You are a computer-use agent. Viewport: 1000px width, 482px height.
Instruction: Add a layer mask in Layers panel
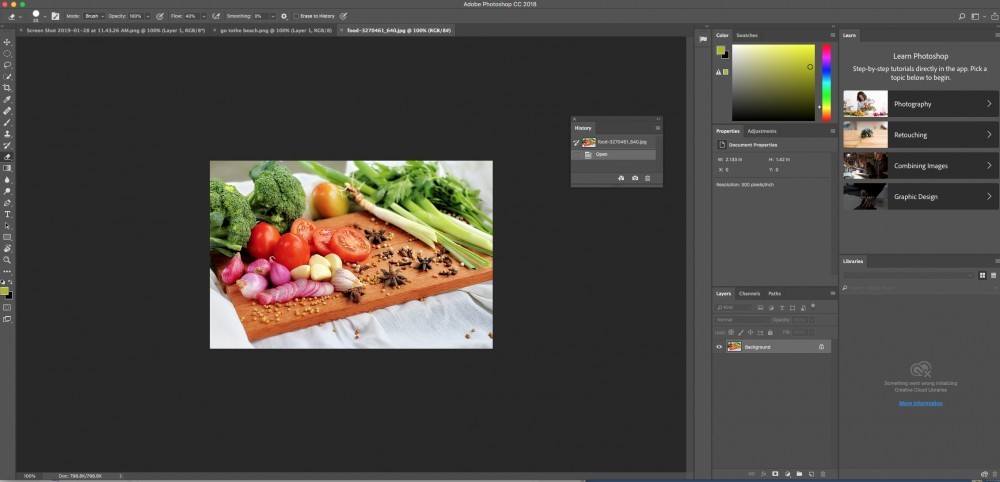tap(775, 474)
